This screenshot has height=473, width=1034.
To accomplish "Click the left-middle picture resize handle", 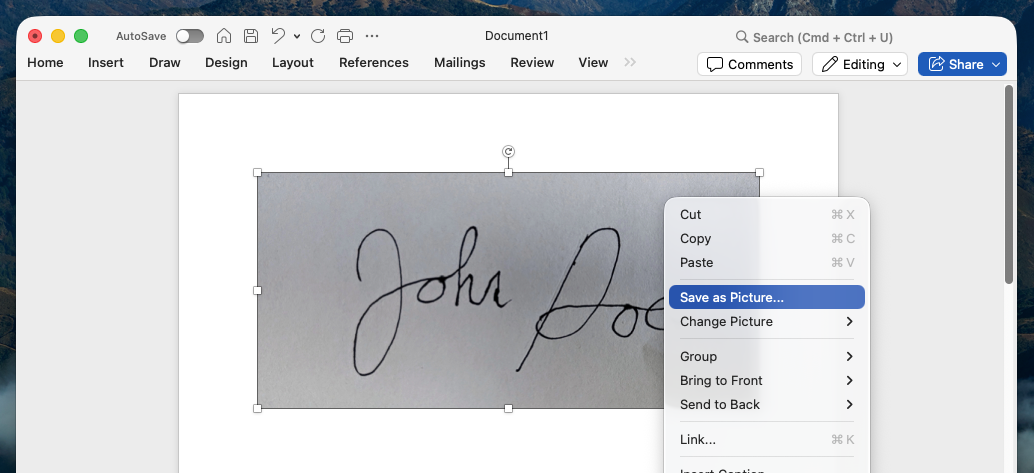I will click(x=258, y=290).
